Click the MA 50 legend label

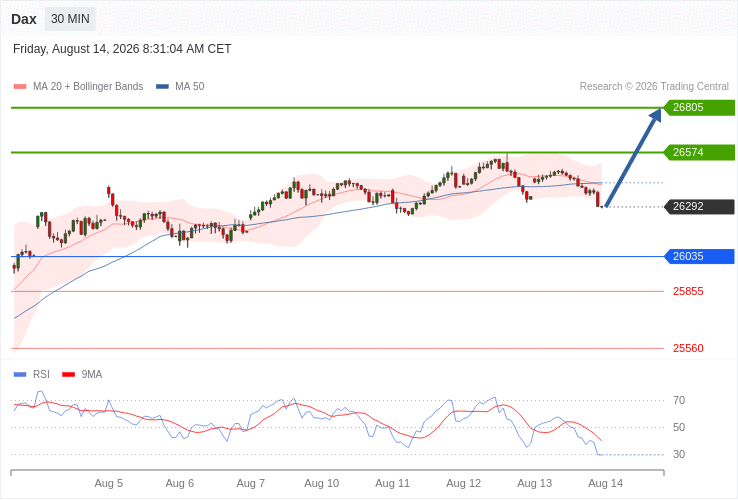[x=190, y=87]
